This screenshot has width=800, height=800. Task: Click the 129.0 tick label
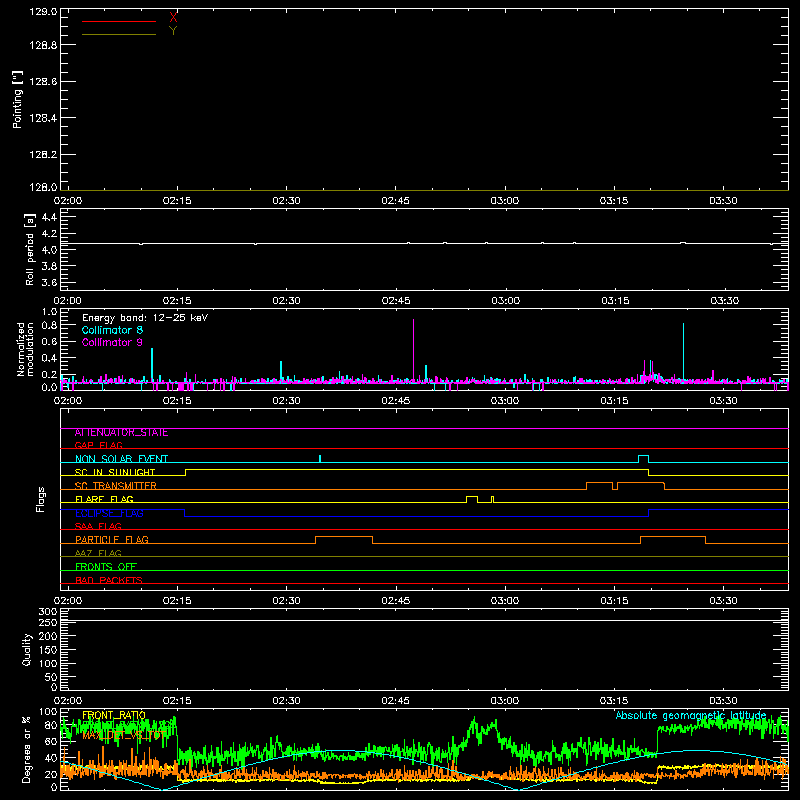43,11
